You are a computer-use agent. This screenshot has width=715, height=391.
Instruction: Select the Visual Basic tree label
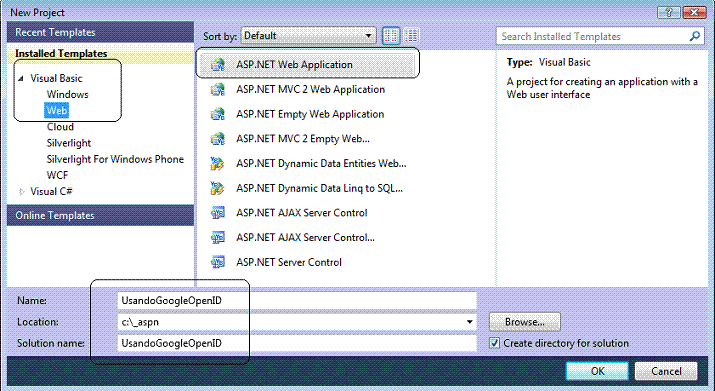click(56, 78)
